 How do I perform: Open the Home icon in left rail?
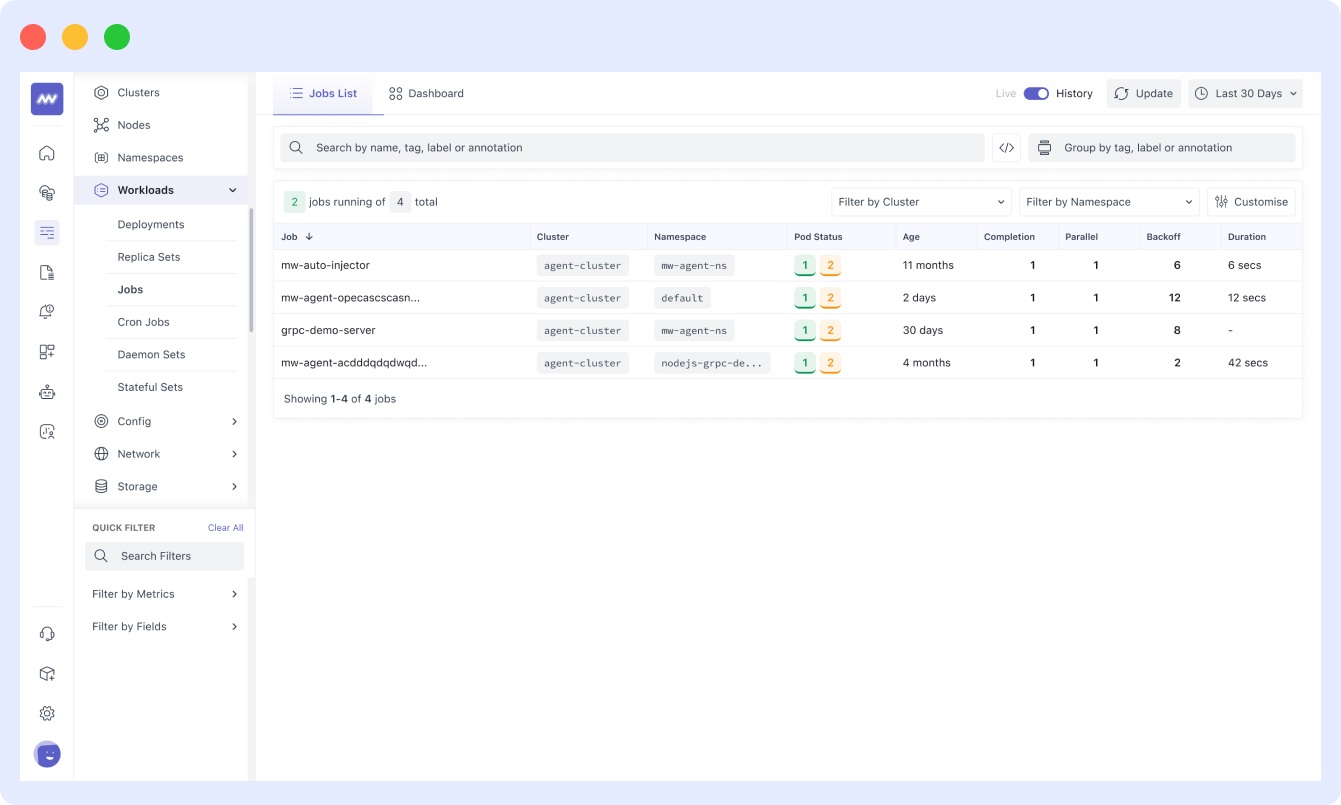click(x=47, y=153)
